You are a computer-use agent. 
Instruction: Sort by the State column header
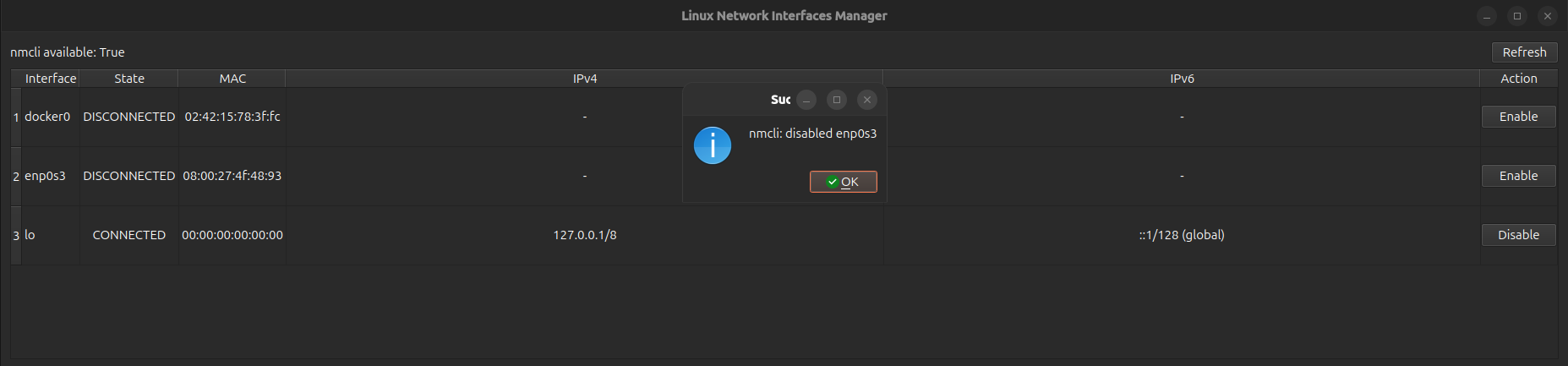pos(129,79)
